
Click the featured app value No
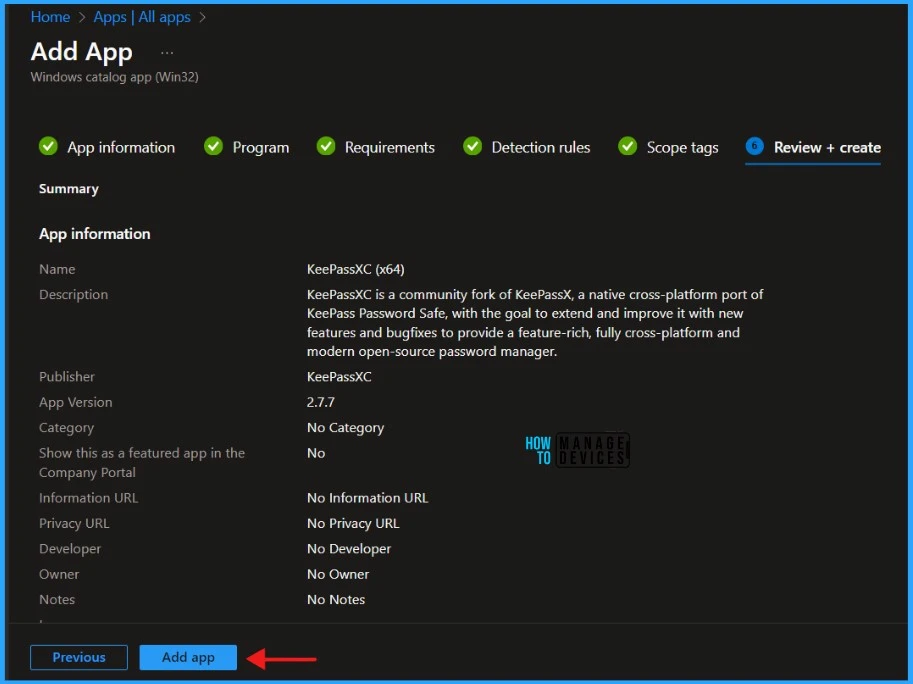tap(316, 453)
